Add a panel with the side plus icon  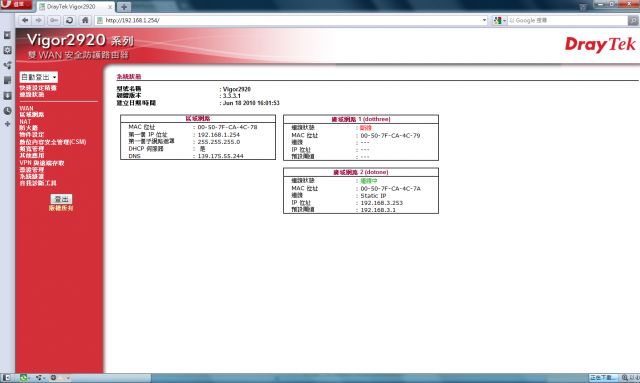pyautogui.click(x=7, y=124)
